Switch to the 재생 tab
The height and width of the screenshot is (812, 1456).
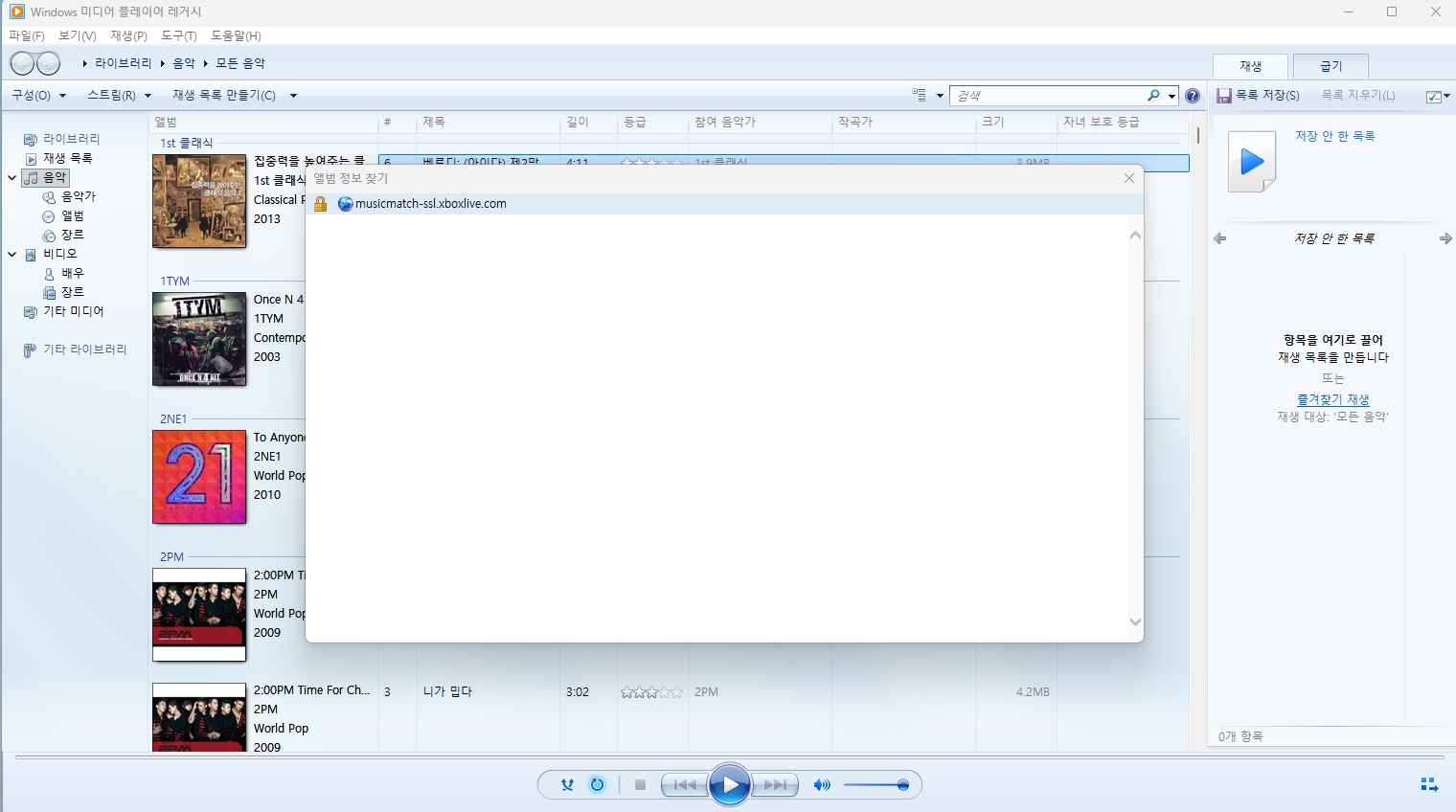1251,66
